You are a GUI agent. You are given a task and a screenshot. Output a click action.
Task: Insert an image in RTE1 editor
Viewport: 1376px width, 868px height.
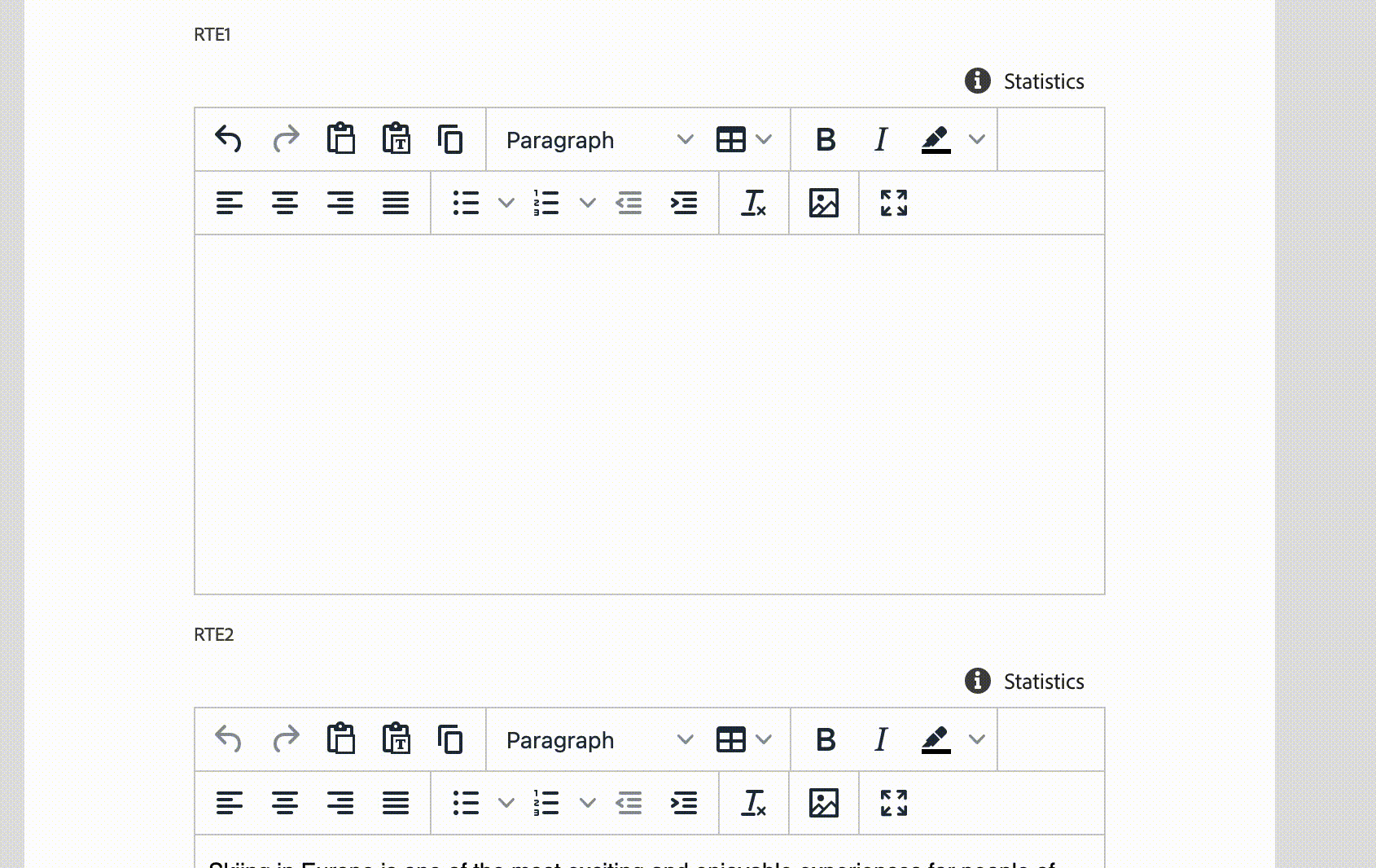click(x=824, y=203)
